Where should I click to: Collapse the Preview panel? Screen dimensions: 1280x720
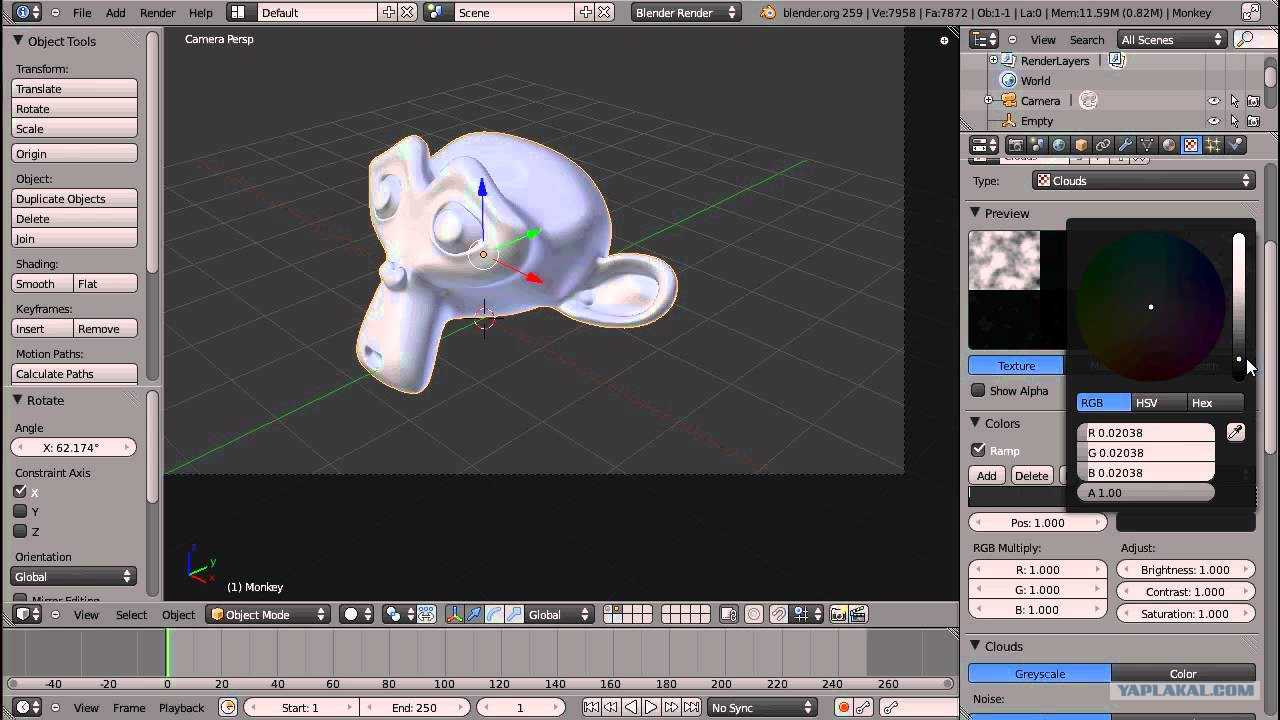(975, 213)
